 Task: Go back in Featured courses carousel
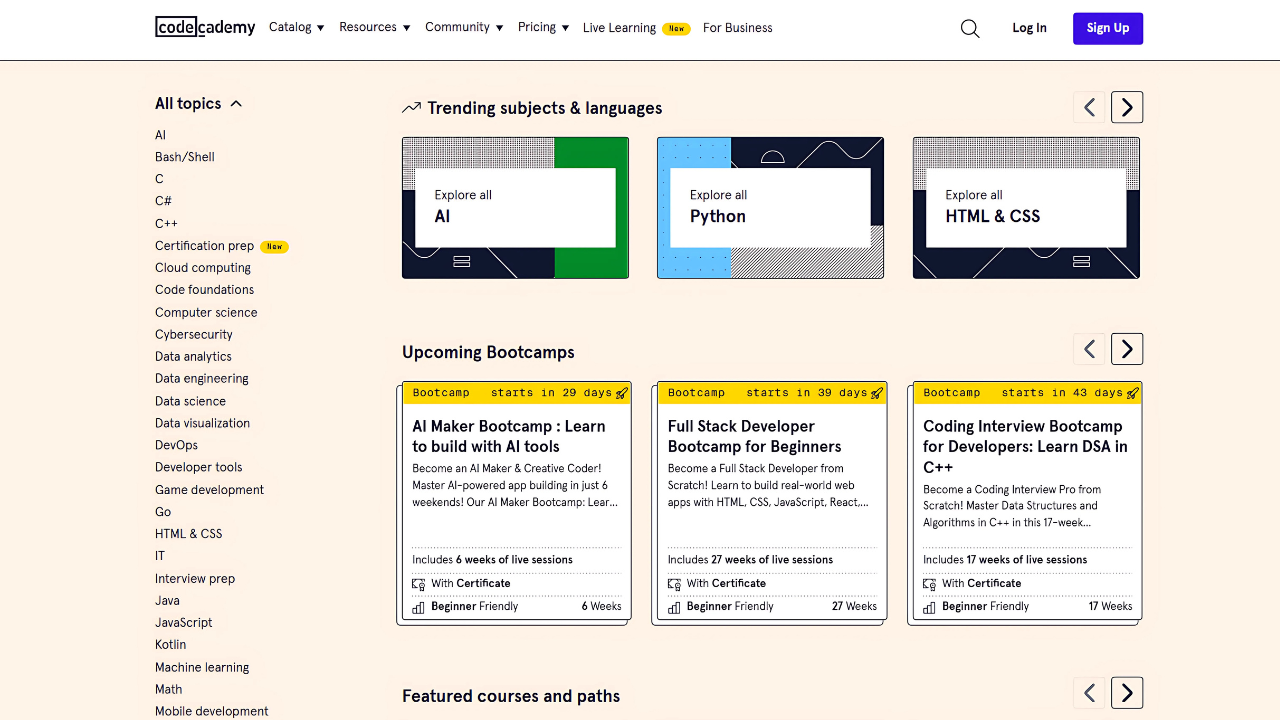click(1089, 693)
